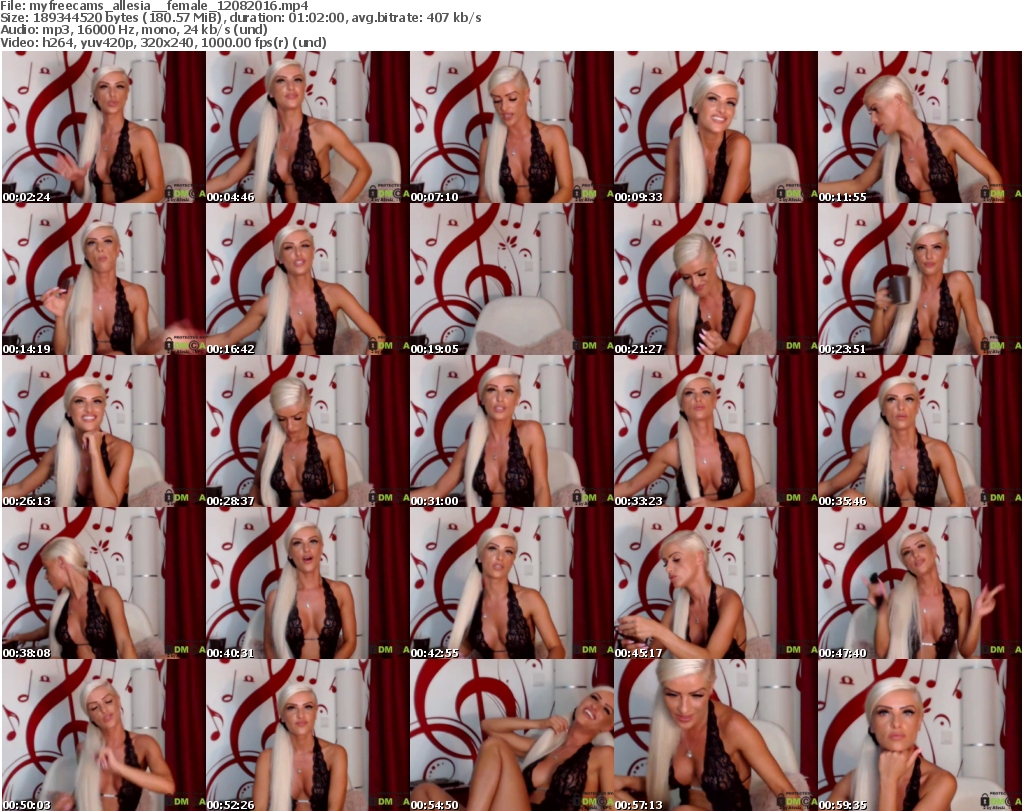Pick the frame stamped 00:14:19
Screen dimensions: 1024x811
tap(104, 279)
